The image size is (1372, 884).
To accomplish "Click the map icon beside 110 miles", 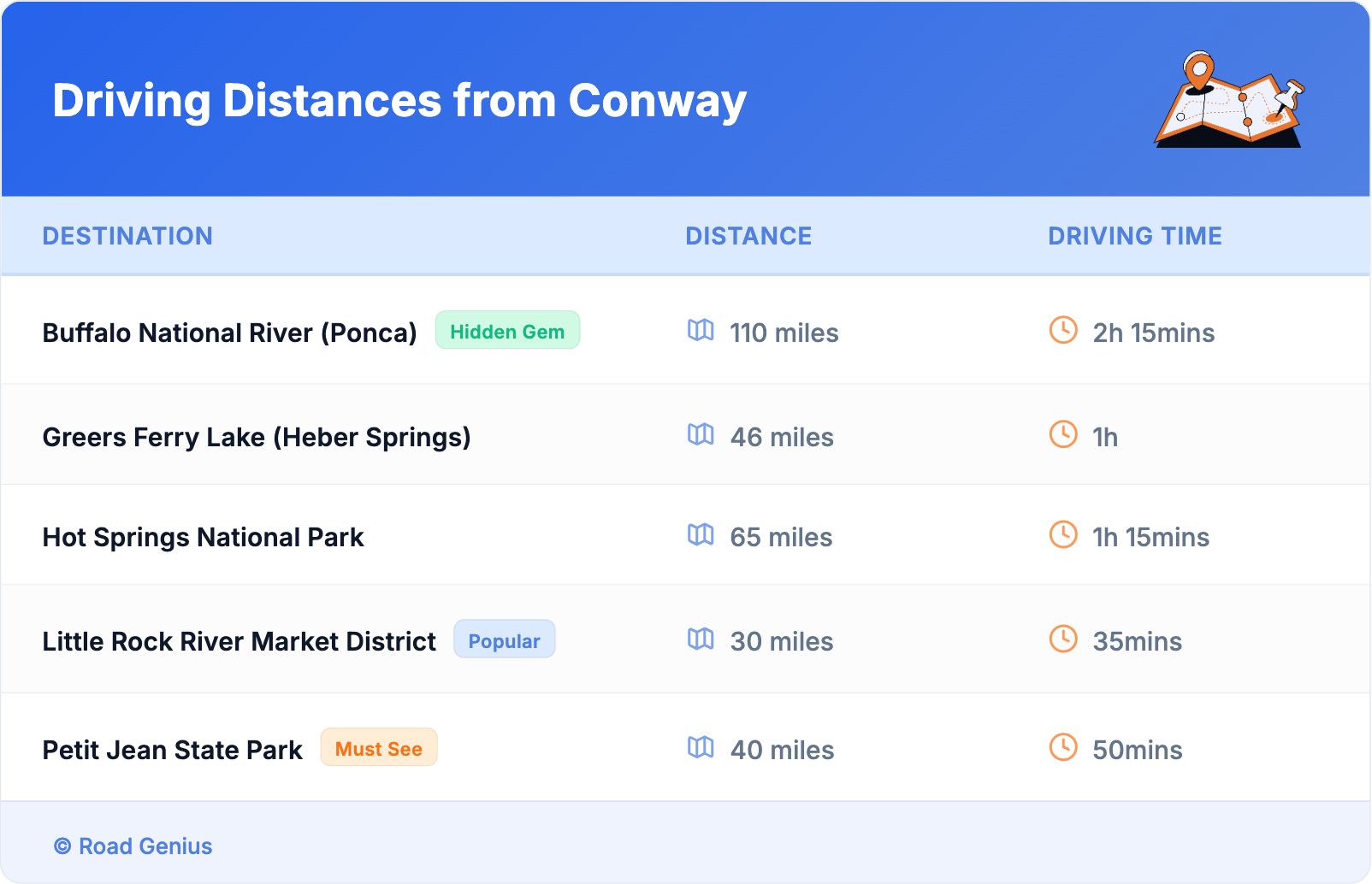I will (x=701, y=330).
